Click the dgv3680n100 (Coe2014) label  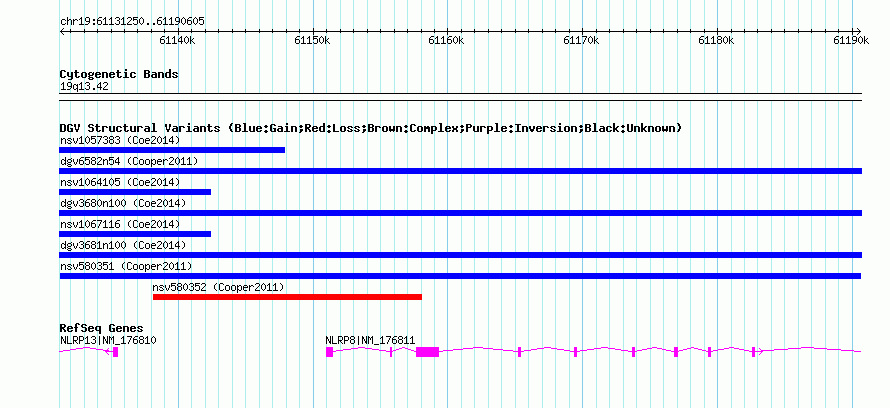point(123,203)
